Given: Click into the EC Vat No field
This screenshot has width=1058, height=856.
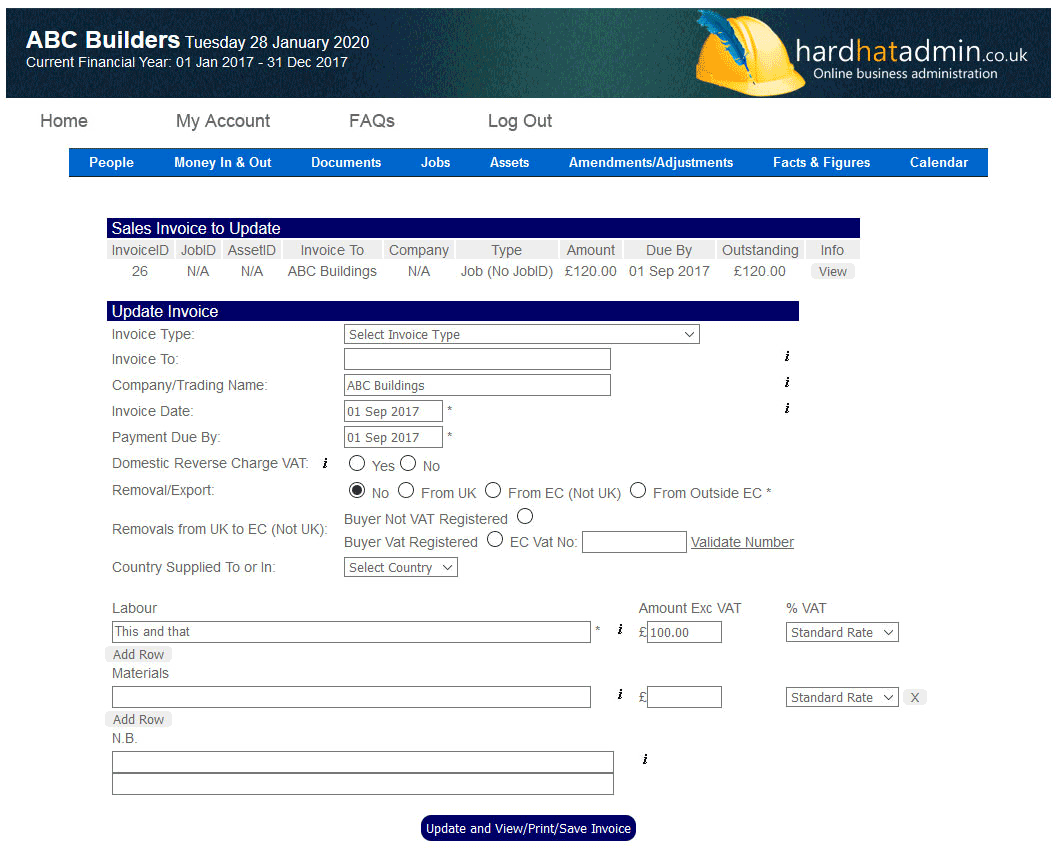Looking at the screenshot, I should 634,542.
